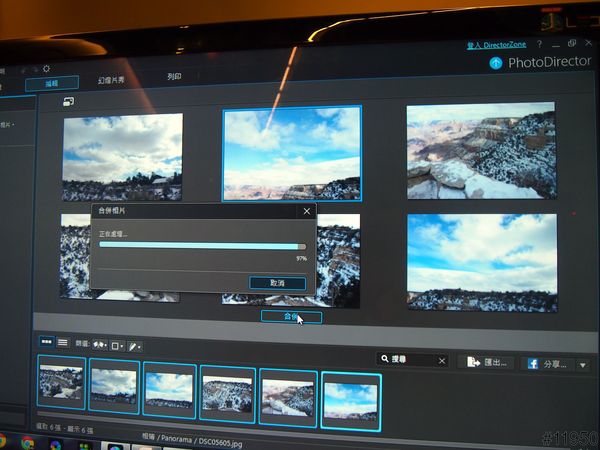Image resolution: width=600 pixels, height=450 pixels.
Task: Select the top-right canyon cliff photo
Action: pyautogui.click(x=480, y=150)
